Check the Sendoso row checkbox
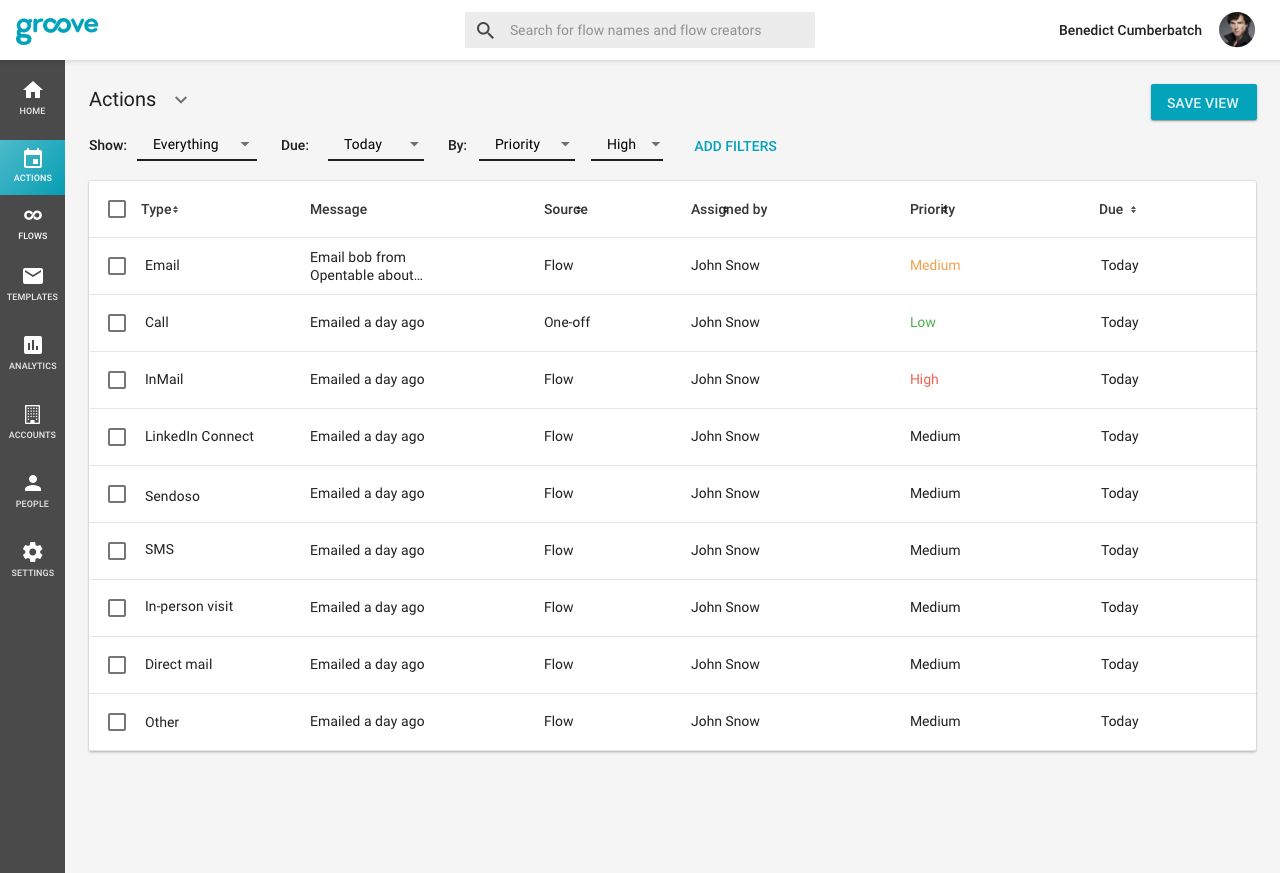This screenshot has width=1280, height=873. click(x=117, y=494)
